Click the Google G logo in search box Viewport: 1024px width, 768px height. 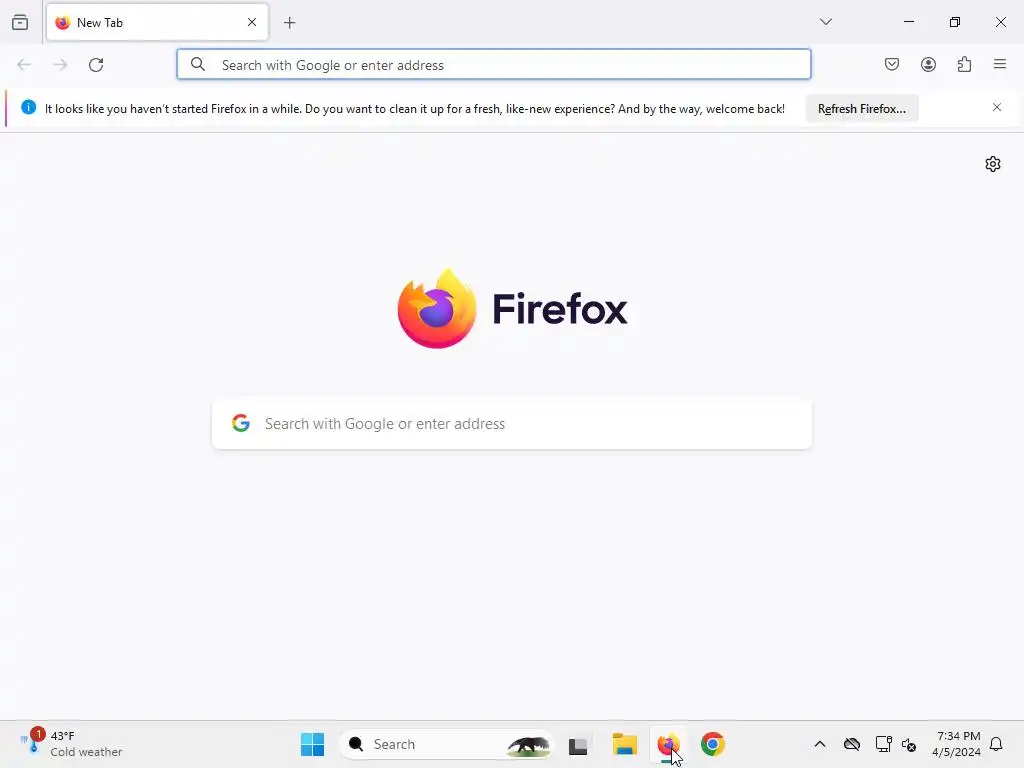coord(241,423)
